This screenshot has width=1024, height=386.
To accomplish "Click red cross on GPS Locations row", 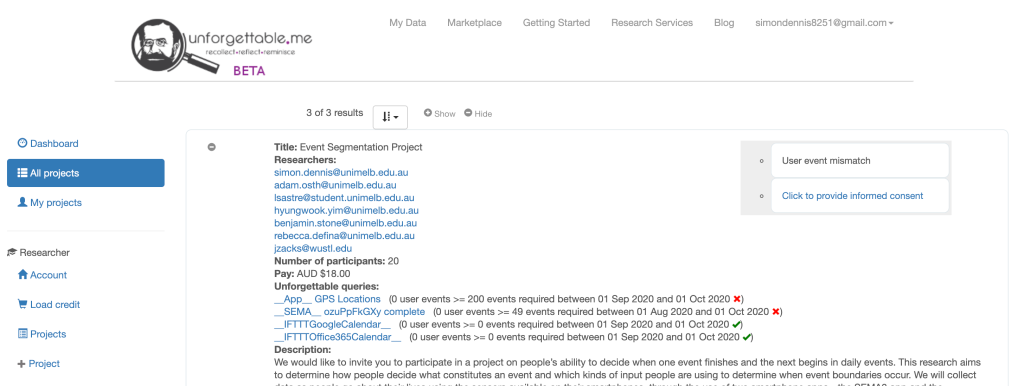I will 737,298.
